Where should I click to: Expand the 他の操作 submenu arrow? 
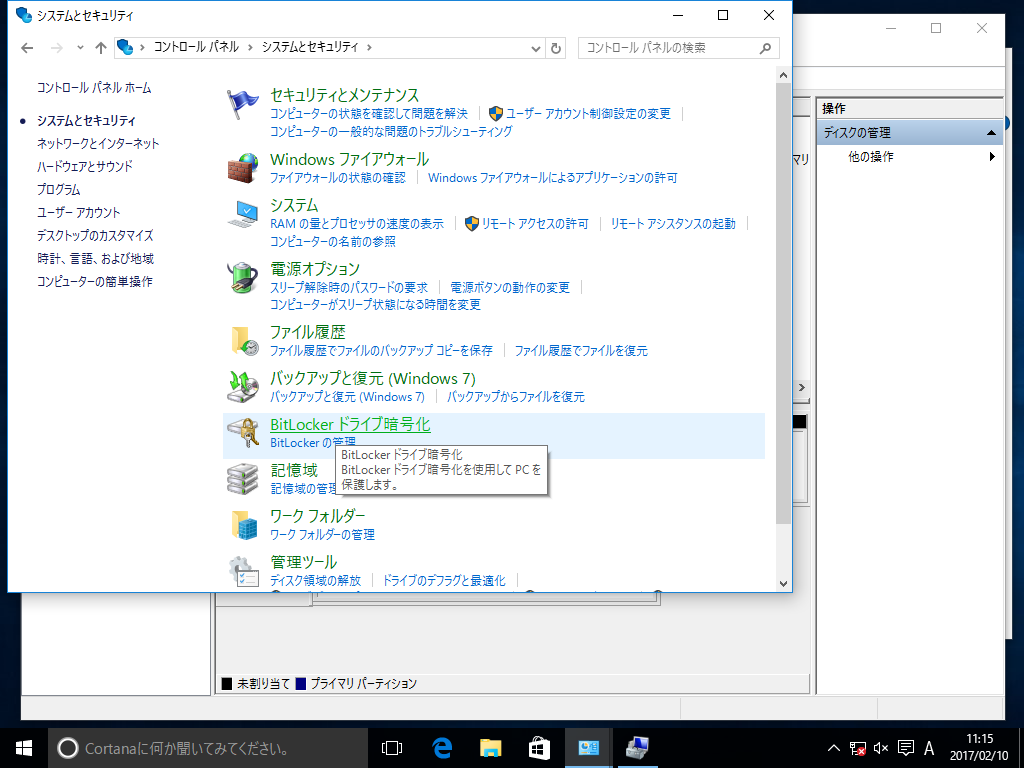click(992, 157)
